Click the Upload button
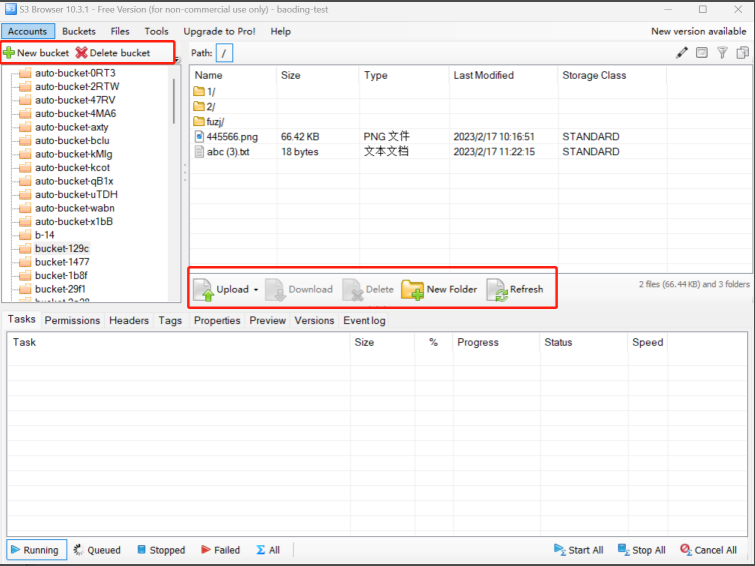This screenshot has width=755, height=566. tap(221, 290)
